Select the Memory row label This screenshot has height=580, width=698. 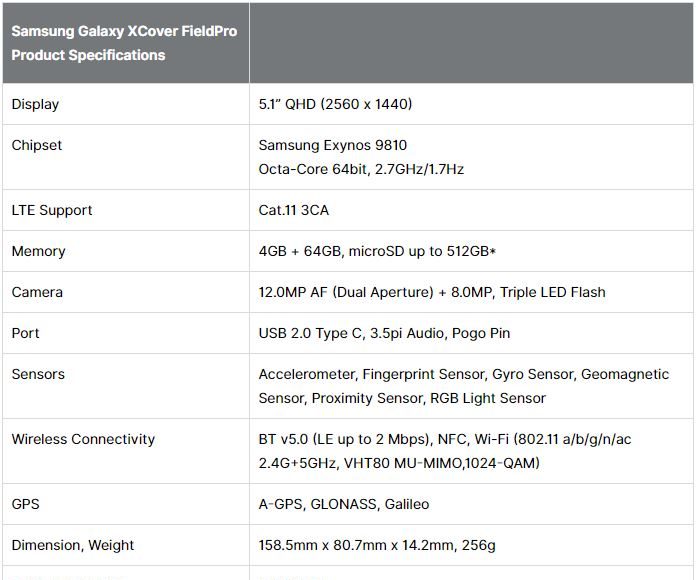click(38, 251)
